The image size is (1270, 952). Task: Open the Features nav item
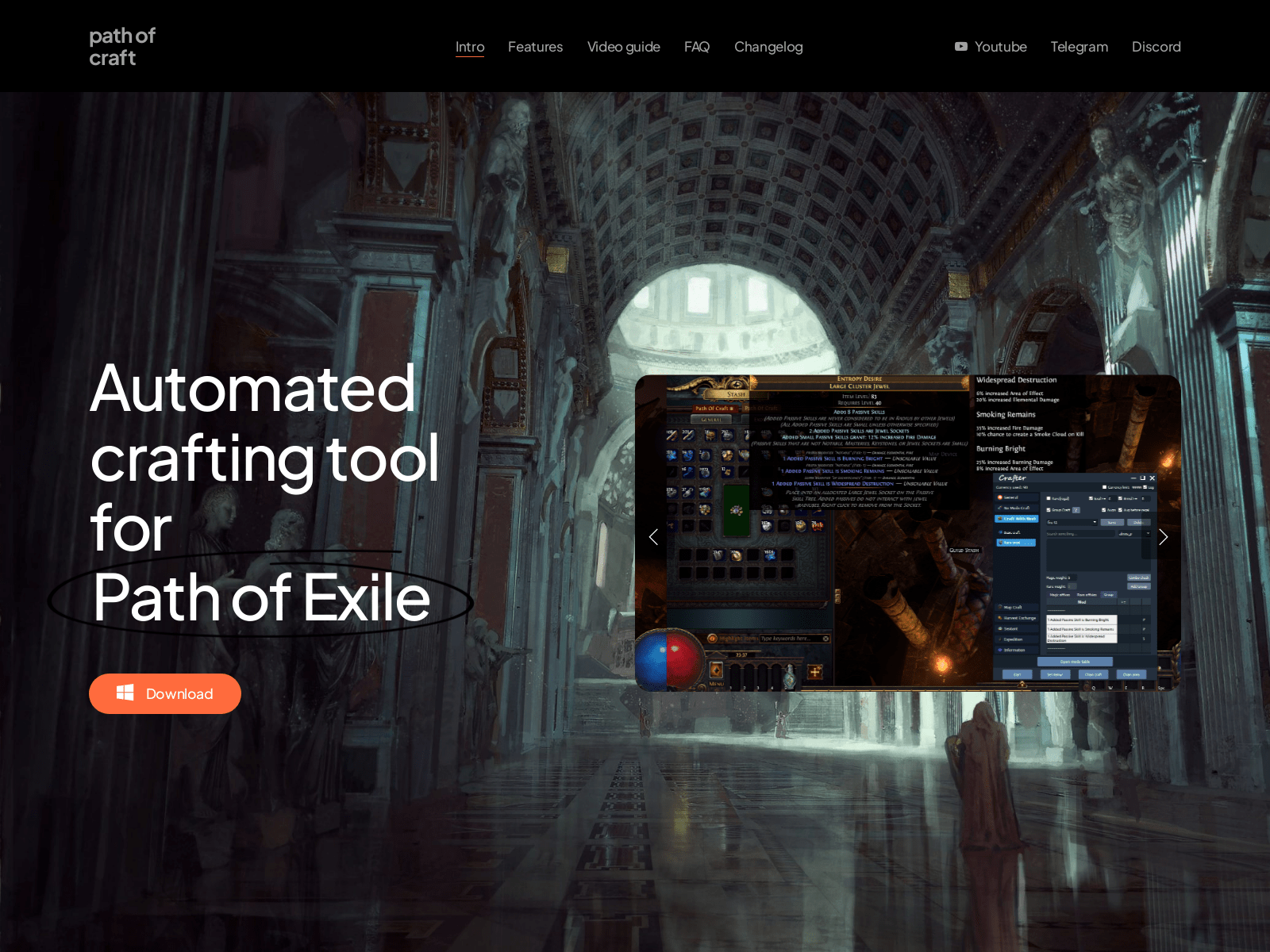(x=535, y=47)
